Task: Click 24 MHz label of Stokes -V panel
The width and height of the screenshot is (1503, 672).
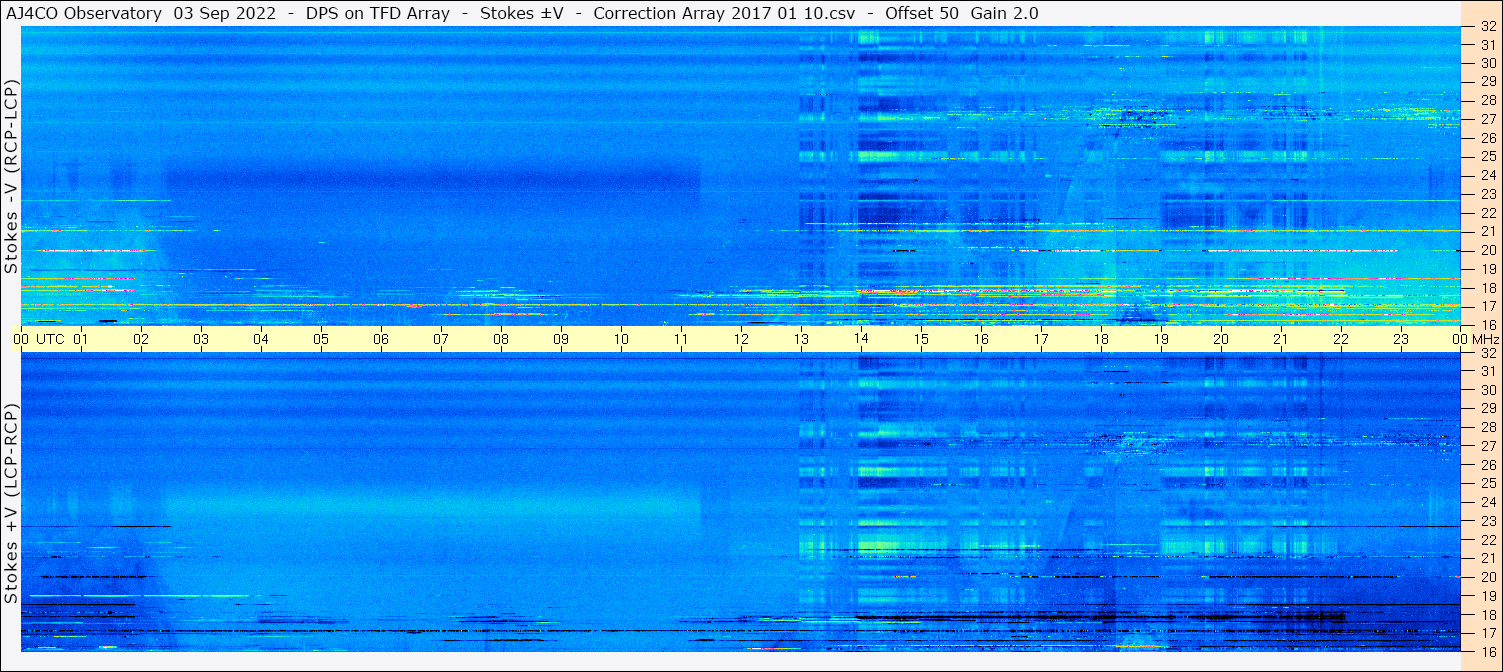Action: point(1487,175)
